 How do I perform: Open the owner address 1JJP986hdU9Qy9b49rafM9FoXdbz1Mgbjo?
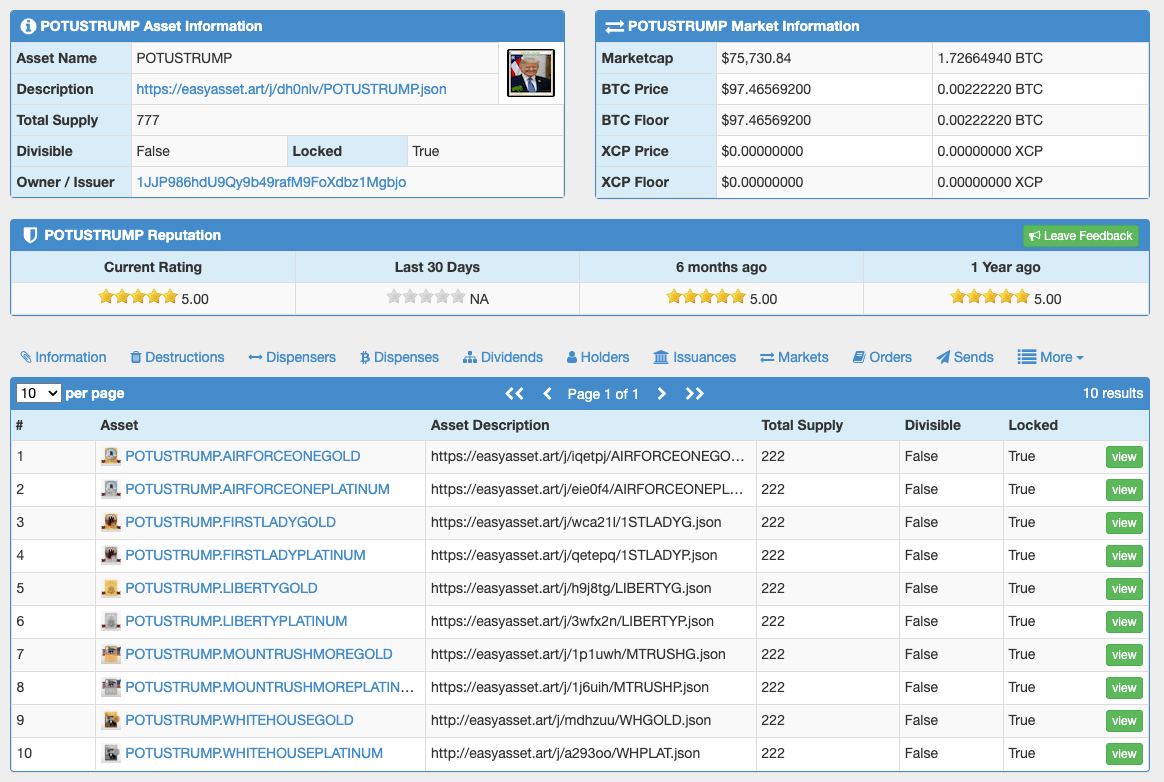[271, 182]
